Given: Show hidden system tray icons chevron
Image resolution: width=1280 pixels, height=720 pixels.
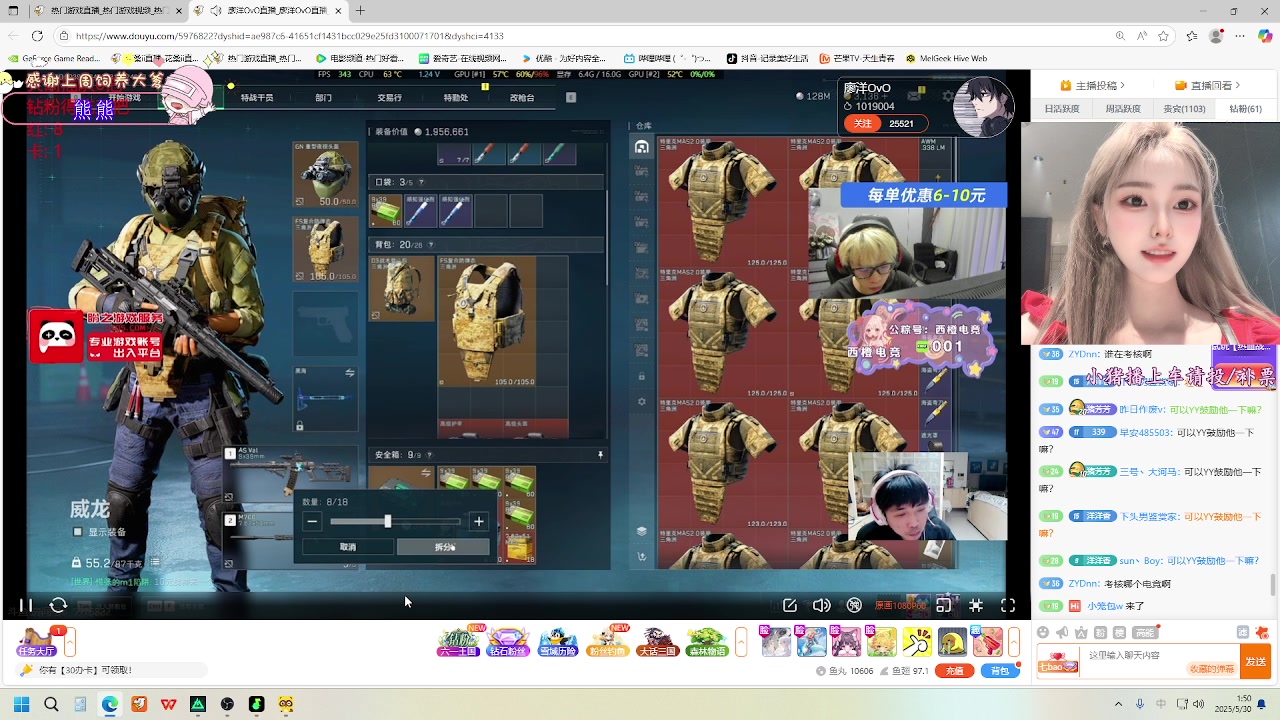Looking at the screenshot, I should click(1118, 704).
